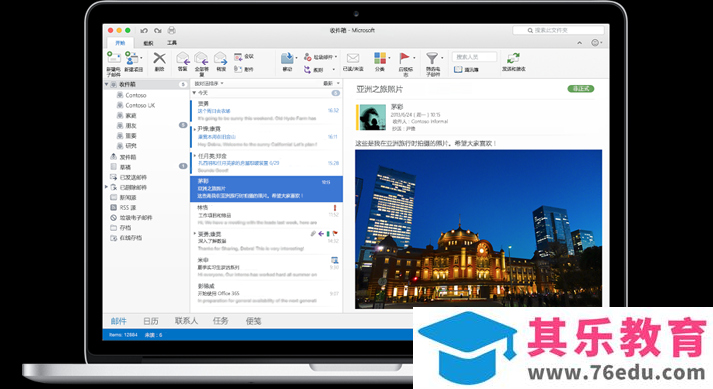The height and width of the screenshot is (389, 713).
Task: Switch to the 组织 ribbon tab
Action: tap(148, 43)
